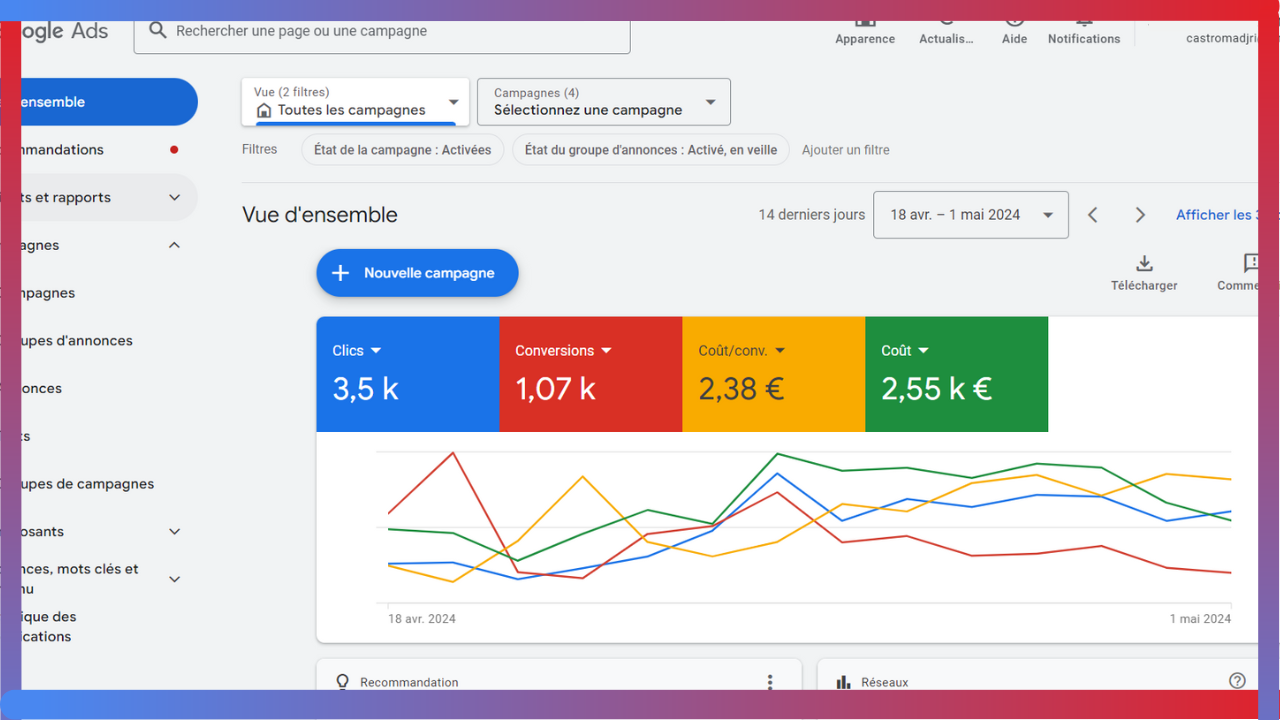The image size is (1280, 720).
Task: Open Recommandation card three-dot menu
Action: click(x=769, y=682)
